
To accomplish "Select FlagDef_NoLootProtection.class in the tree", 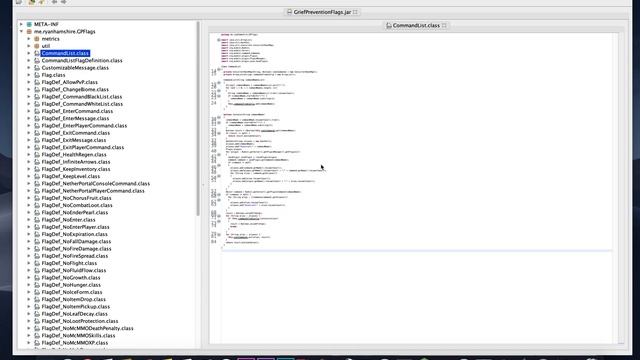I will tap(80, 321).
